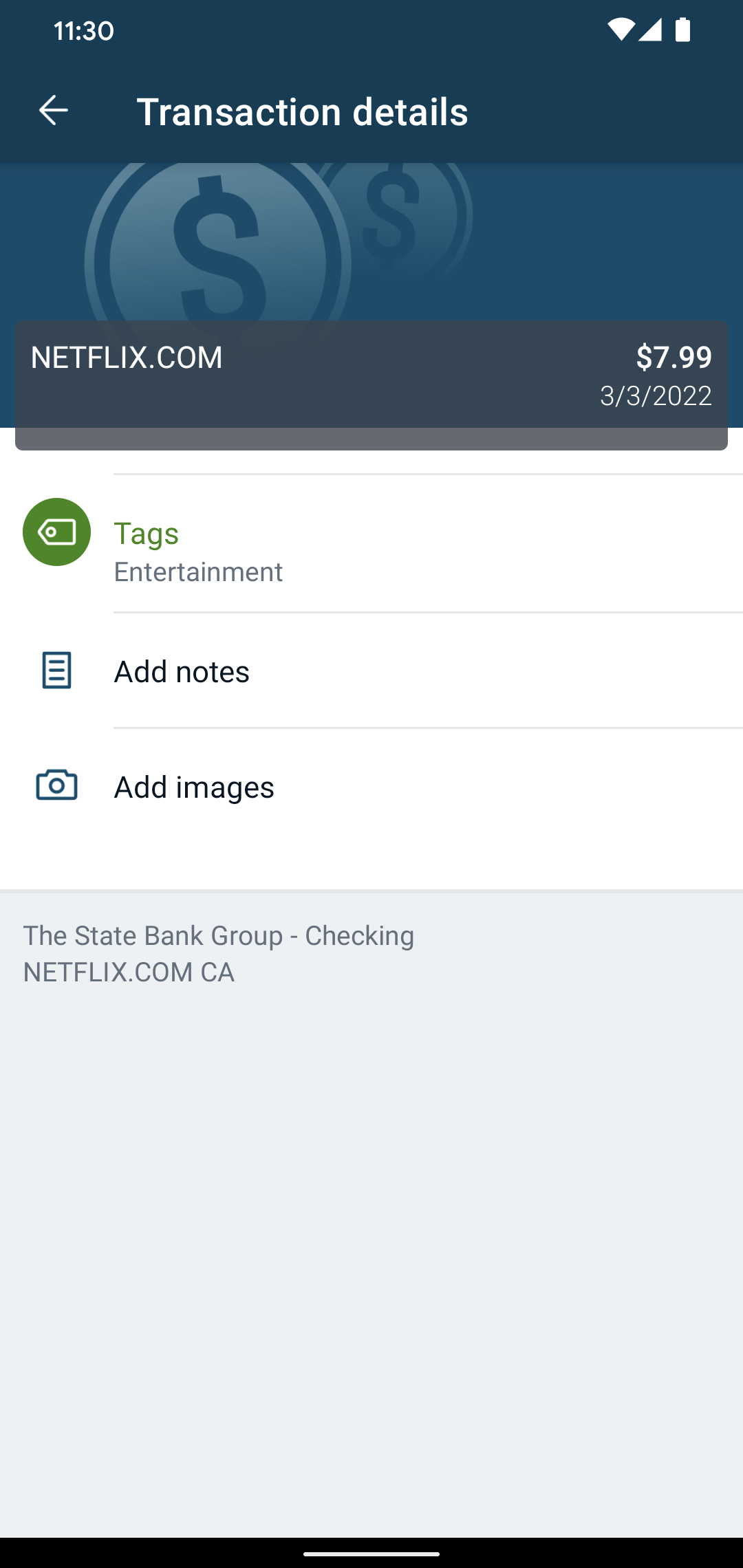Screen dimensions: 743x1568
Task: Tap the back arrow in header
Action: click(x=53, y=111)
